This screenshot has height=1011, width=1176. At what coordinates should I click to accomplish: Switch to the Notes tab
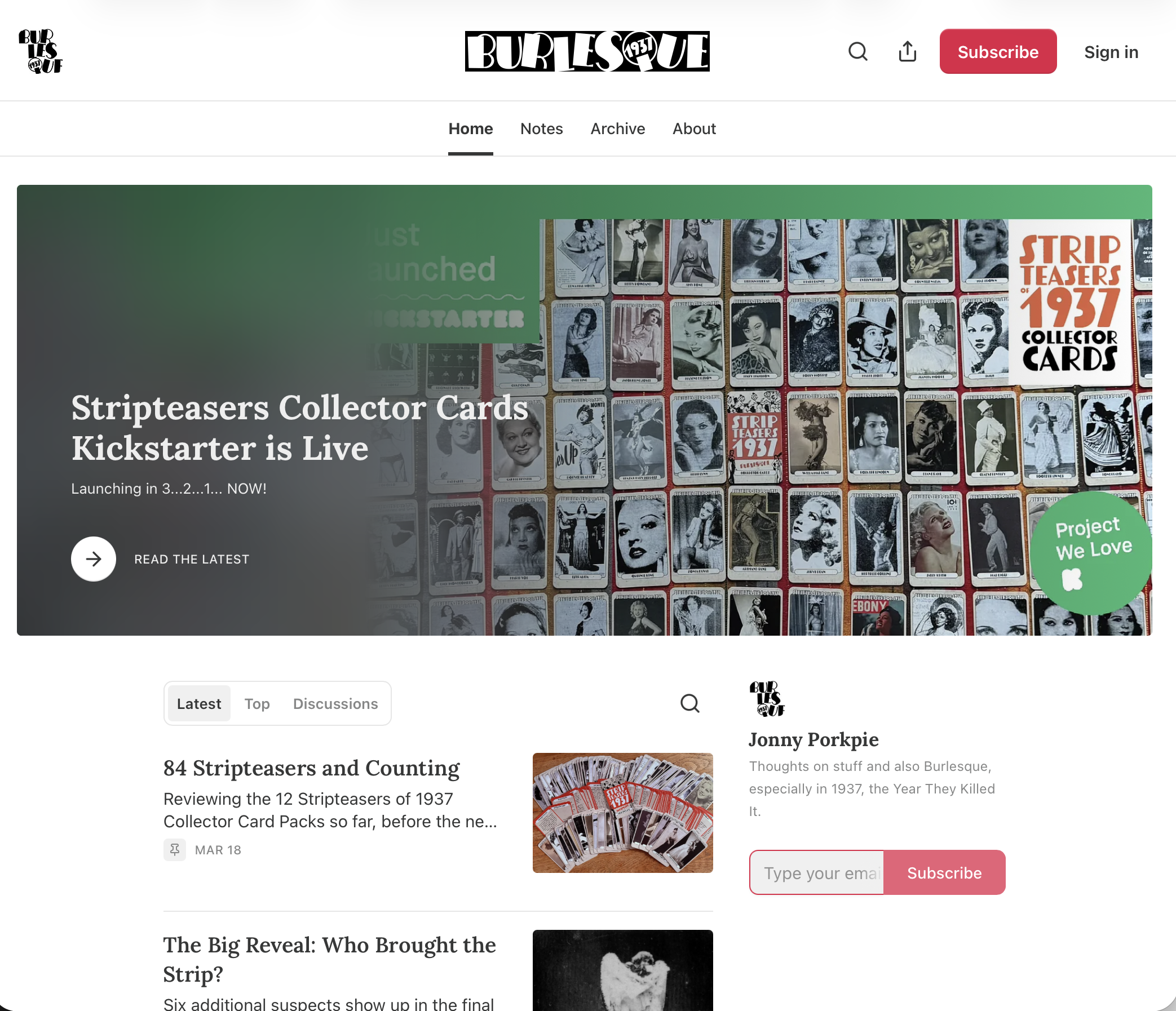pos(541,129)
